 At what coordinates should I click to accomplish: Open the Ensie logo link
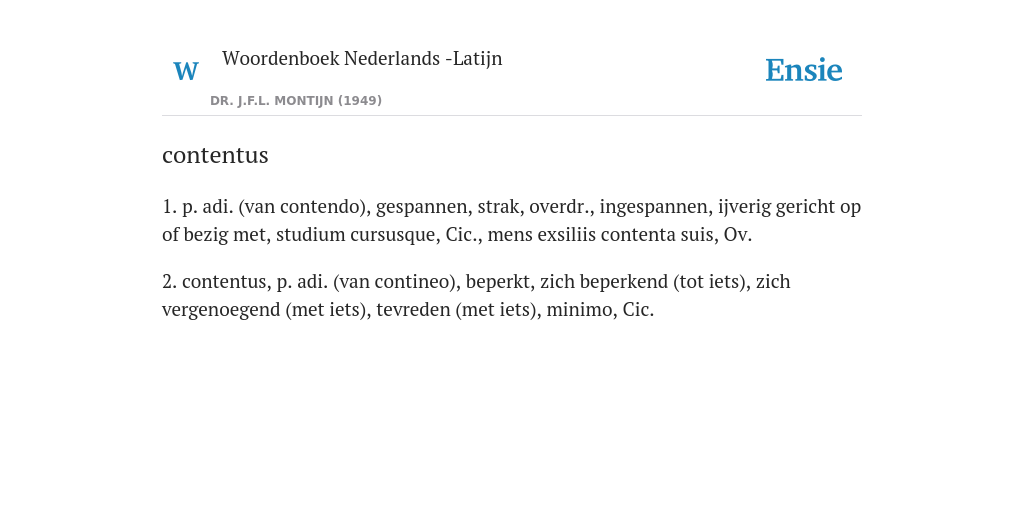click(x=804, y=70)
